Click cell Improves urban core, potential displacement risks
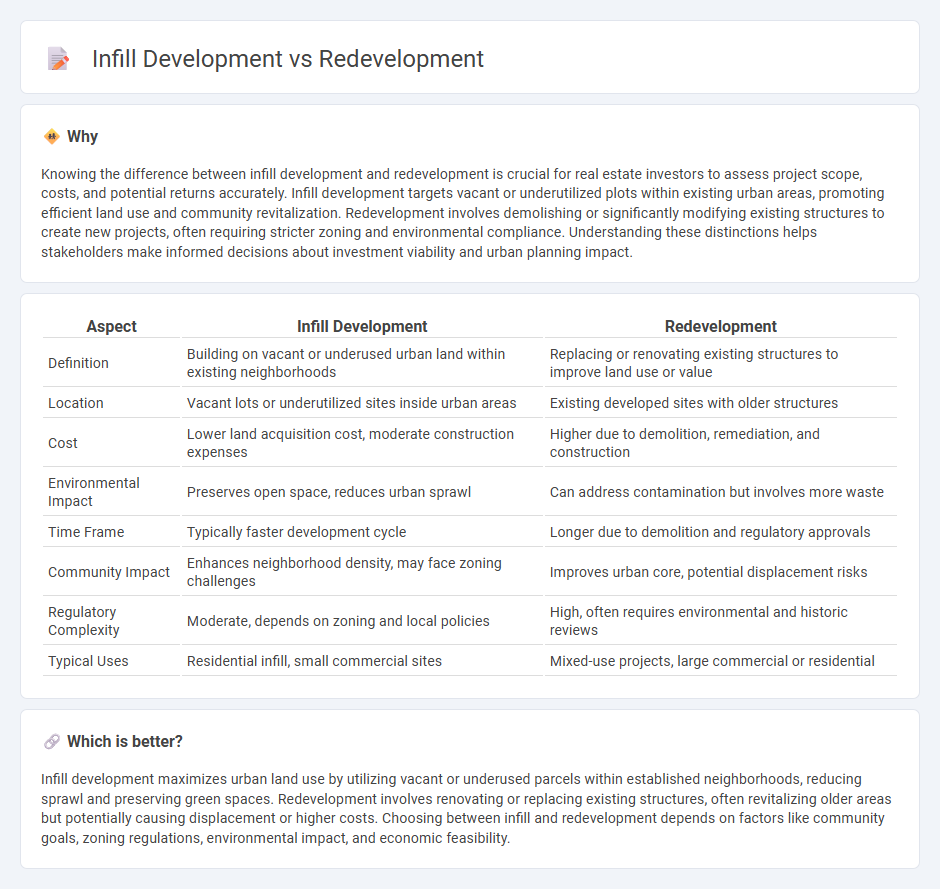Viewport: 940px width, 889px height. (x=721, y=572)
